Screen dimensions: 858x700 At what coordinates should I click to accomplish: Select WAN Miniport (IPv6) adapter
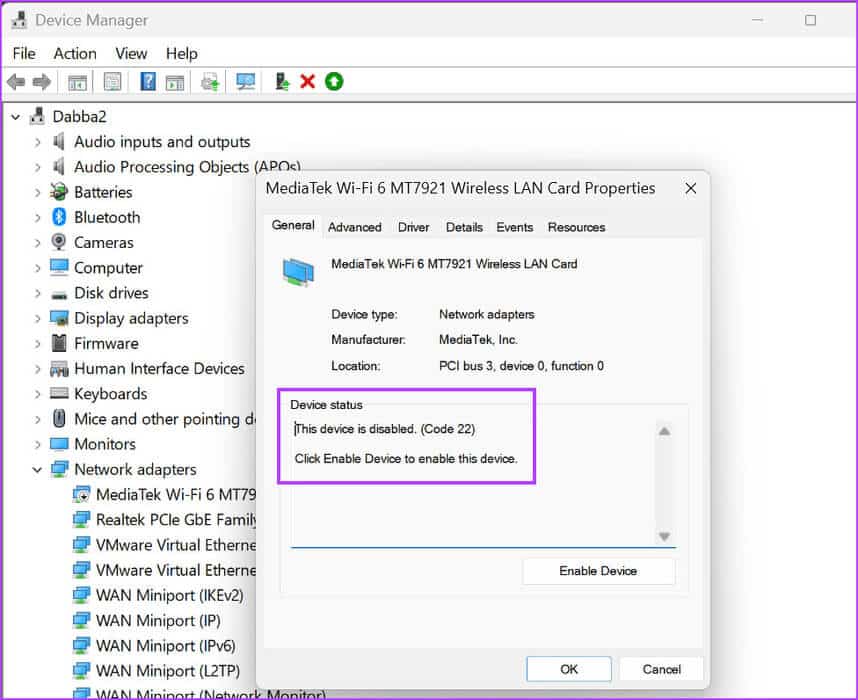(x=165, y=646)
